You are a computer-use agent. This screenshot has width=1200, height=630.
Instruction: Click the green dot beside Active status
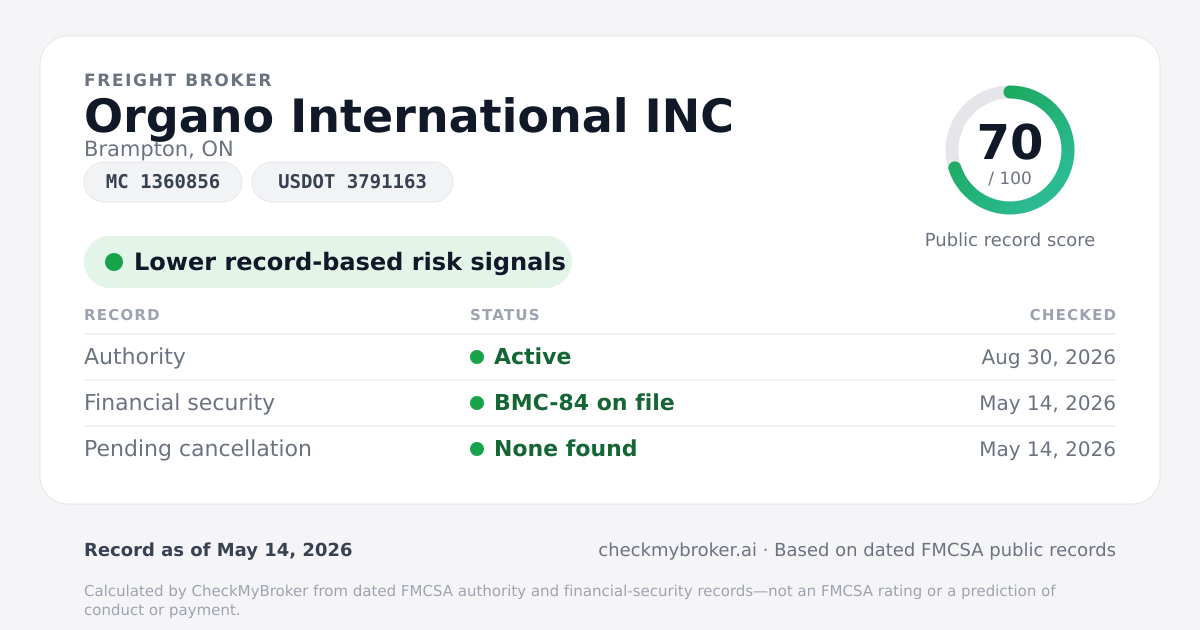(x=477, y=357)
